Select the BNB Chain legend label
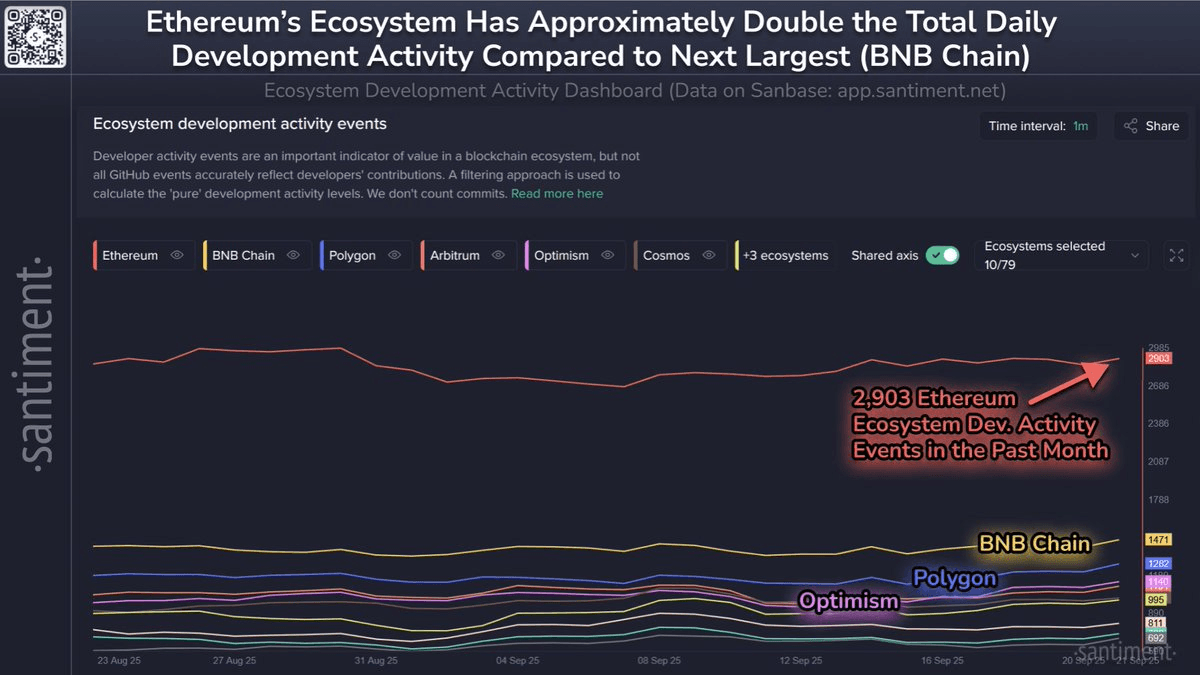The image size is (1200, 675). [x=243, y=256]
